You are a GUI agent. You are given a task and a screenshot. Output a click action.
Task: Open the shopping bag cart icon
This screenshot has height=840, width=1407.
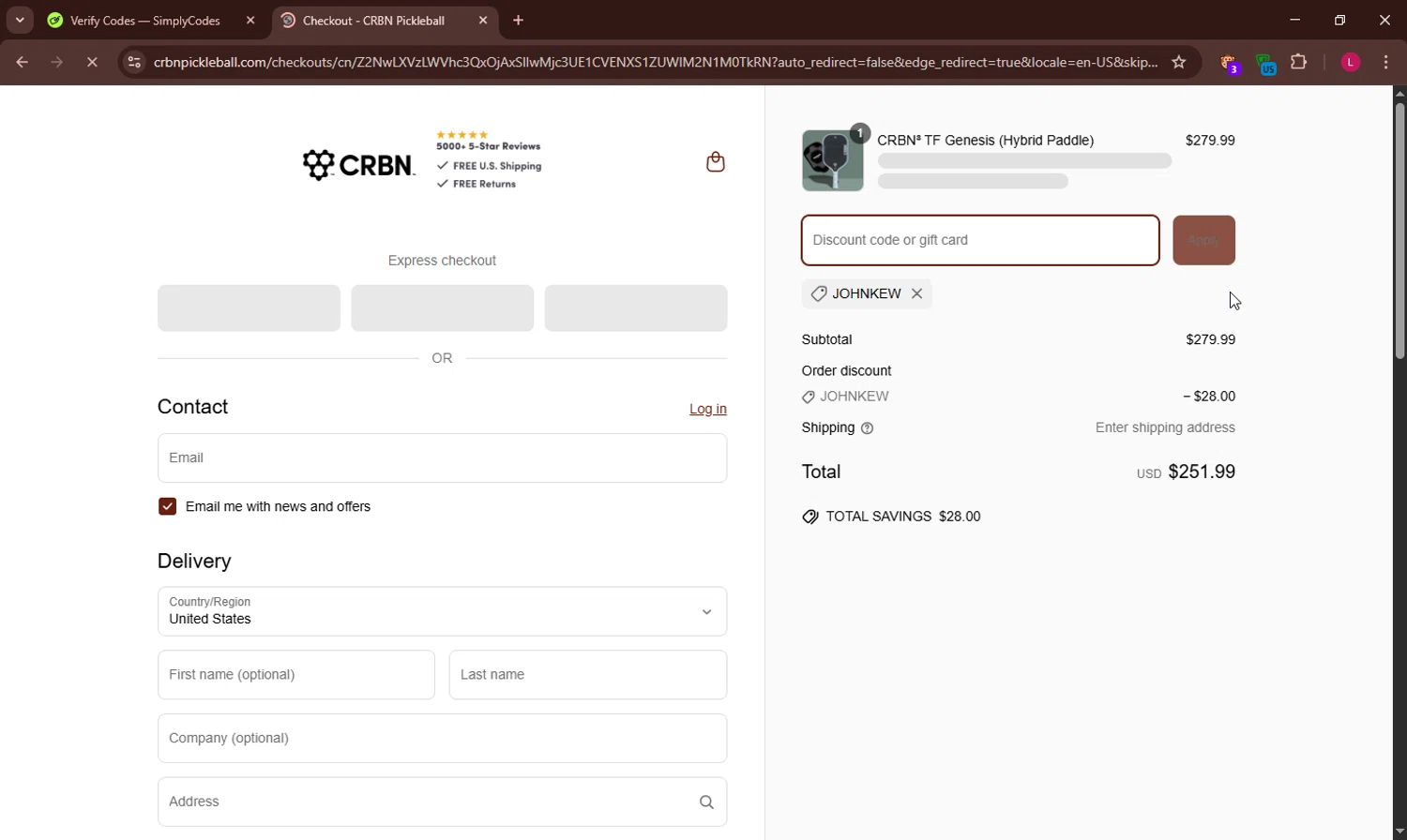[716, 162]
